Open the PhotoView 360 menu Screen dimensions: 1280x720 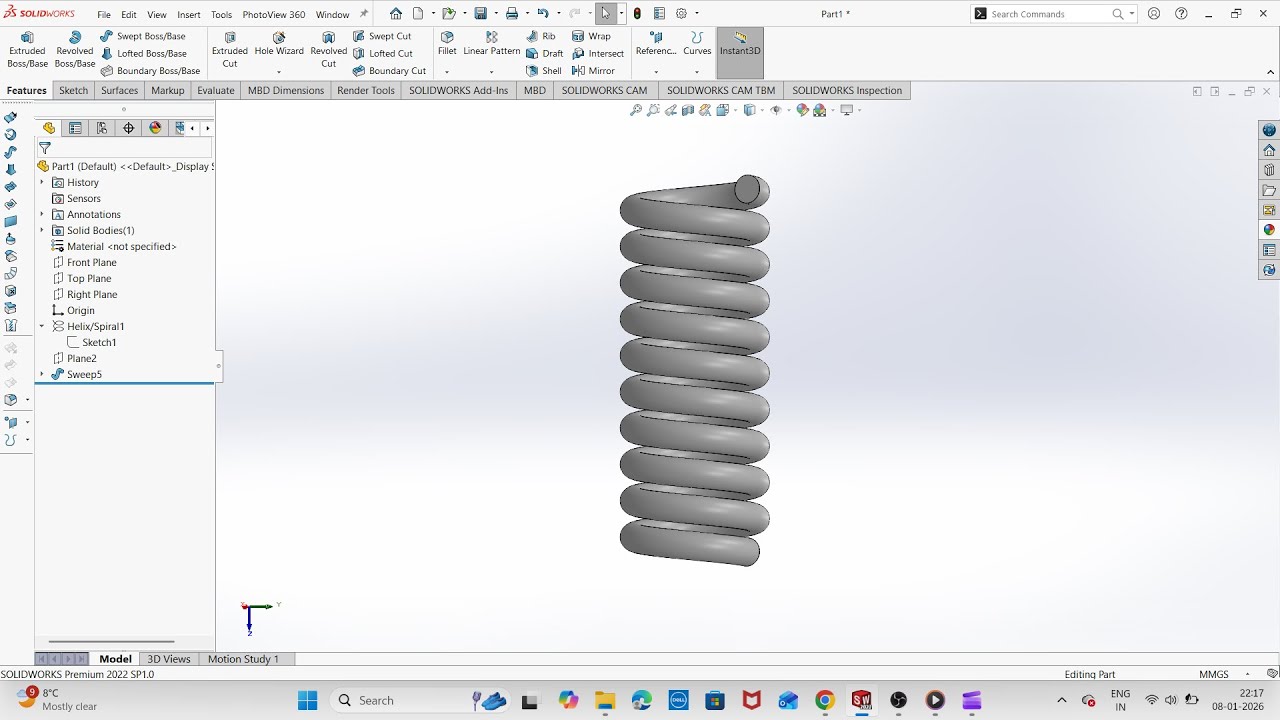tap(274, 15)
